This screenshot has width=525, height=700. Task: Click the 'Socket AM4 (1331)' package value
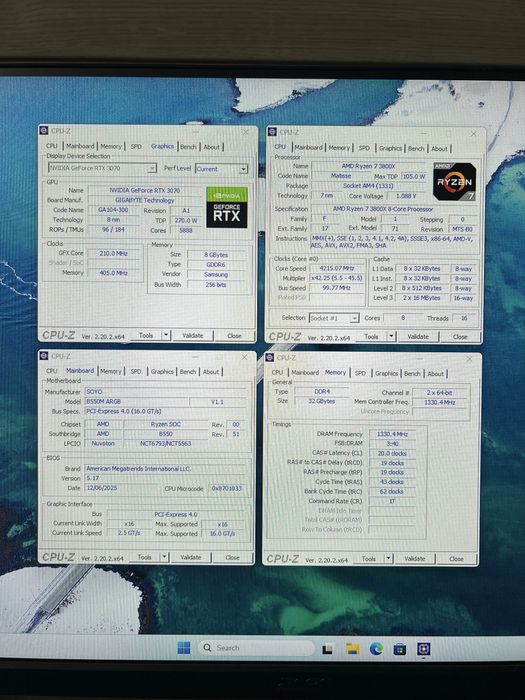tap(368, 186)
